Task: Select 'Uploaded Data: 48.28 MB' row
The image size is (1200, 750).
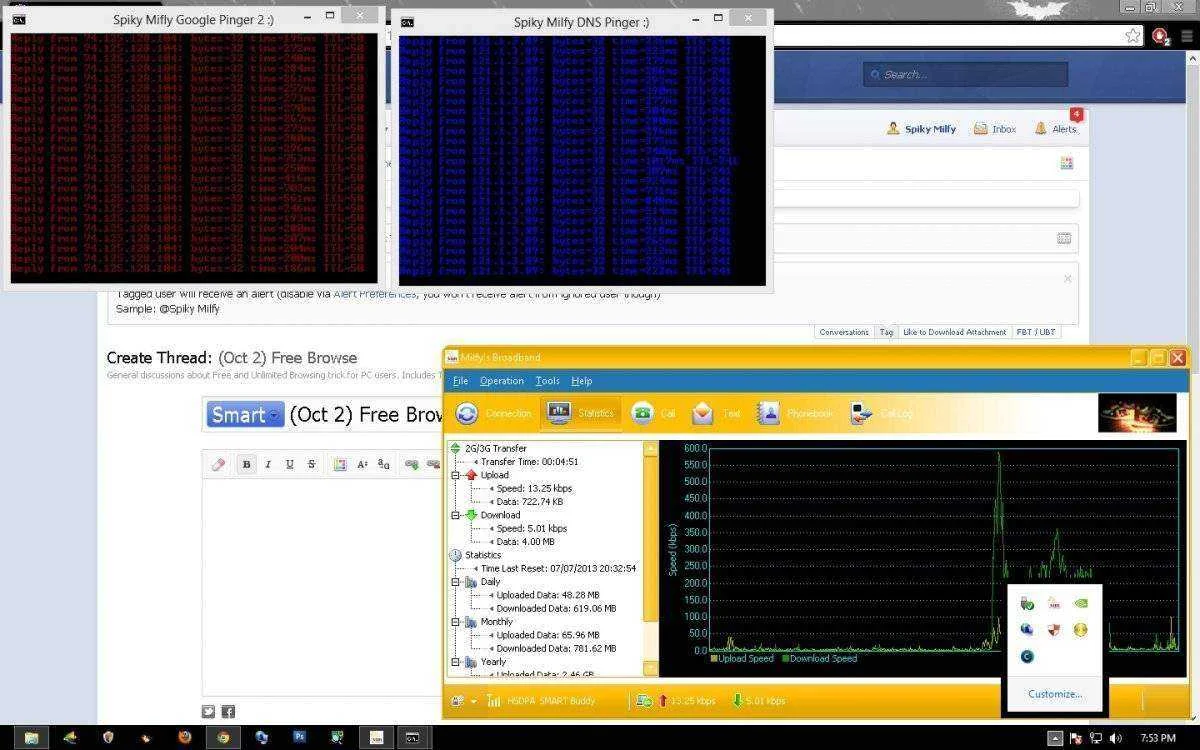Action: click(x=547, y=595)
